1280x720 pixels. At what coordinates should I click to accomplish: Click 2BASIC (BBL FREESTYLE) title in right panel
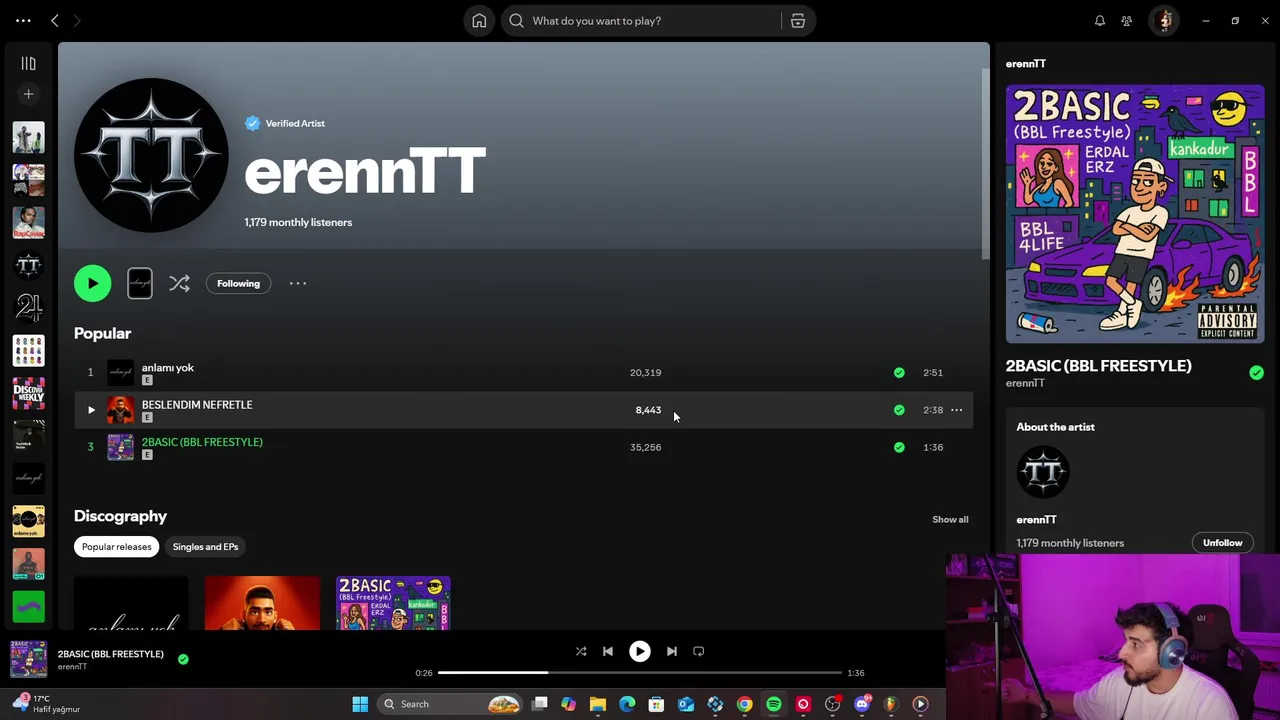(1098, 366)
